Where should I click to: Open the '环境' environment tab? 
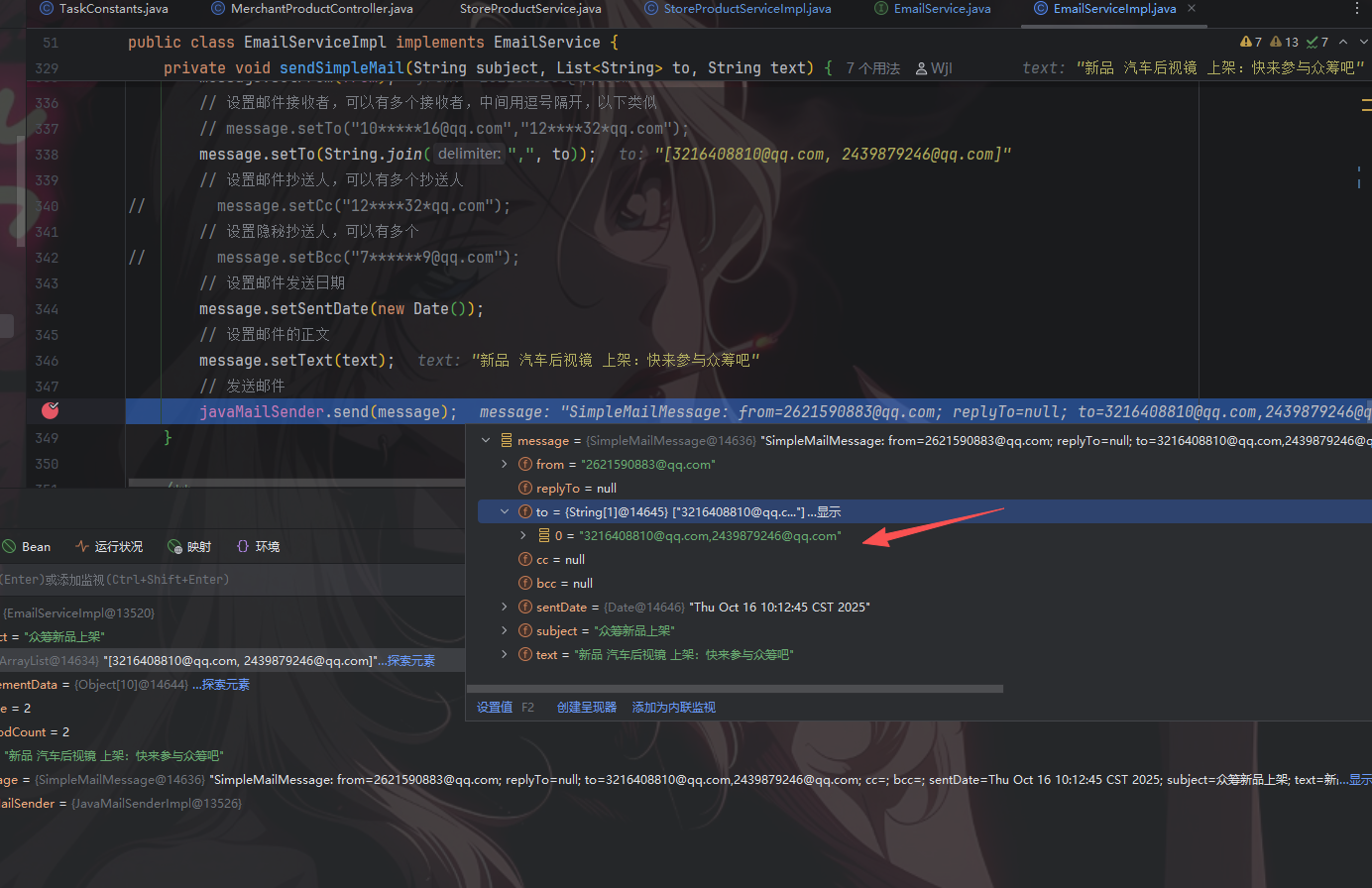[259, 547]
